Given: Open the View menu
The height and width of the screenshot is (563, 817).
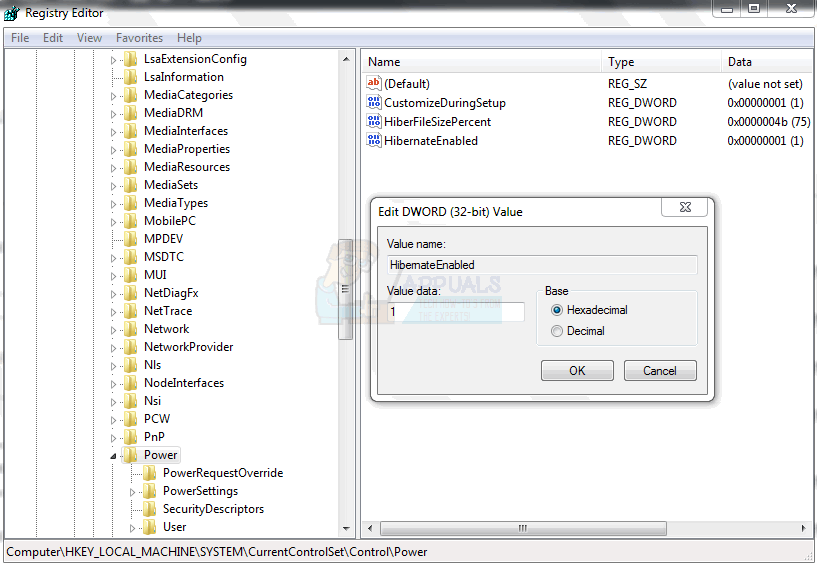Looking at the screenshot, I should (x=89, y=38).
